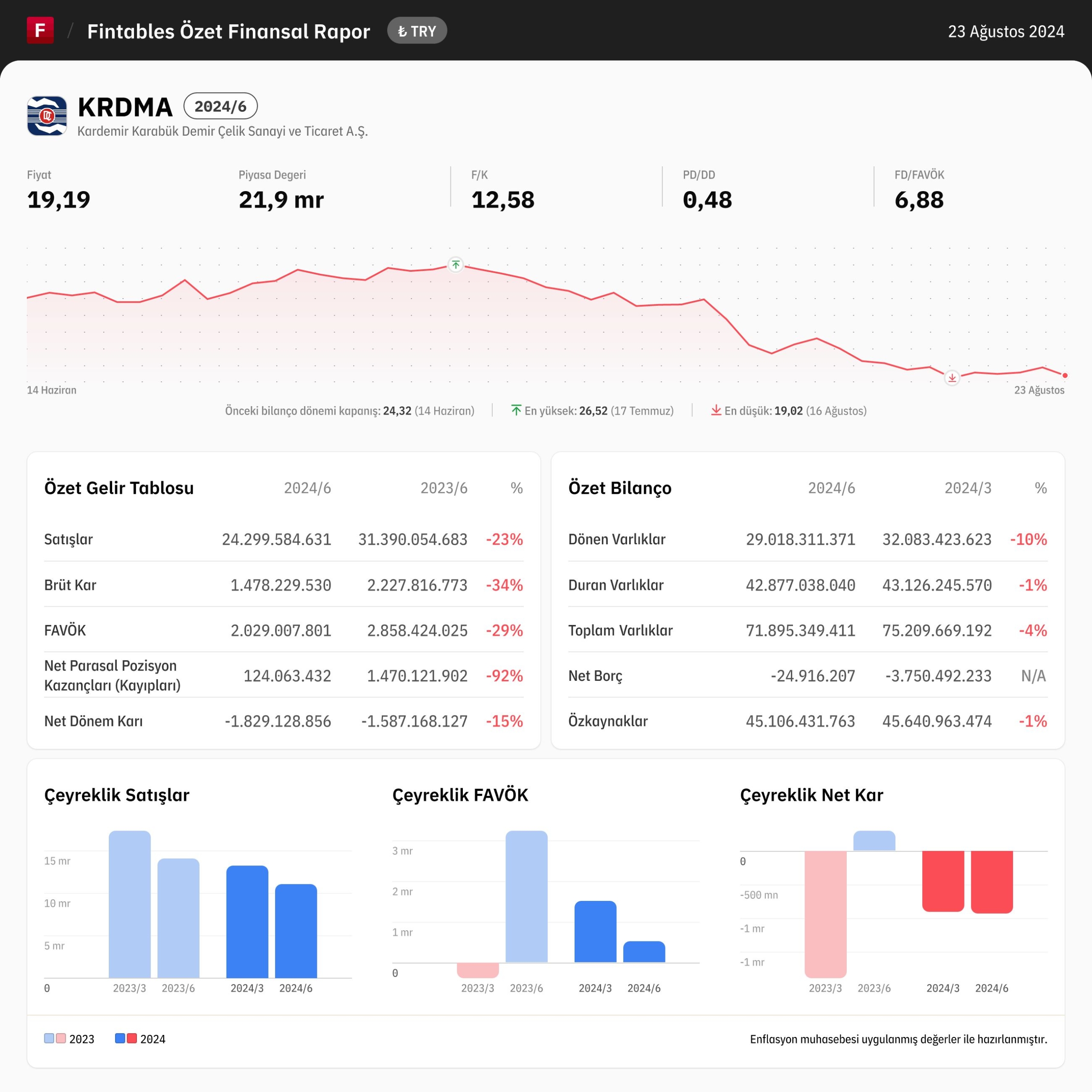Click the 2024/6 bar in Çeyreklik Net Kar
Image resolution: width=1092 pixels, height=1092 pixels.
coord(992,882)
